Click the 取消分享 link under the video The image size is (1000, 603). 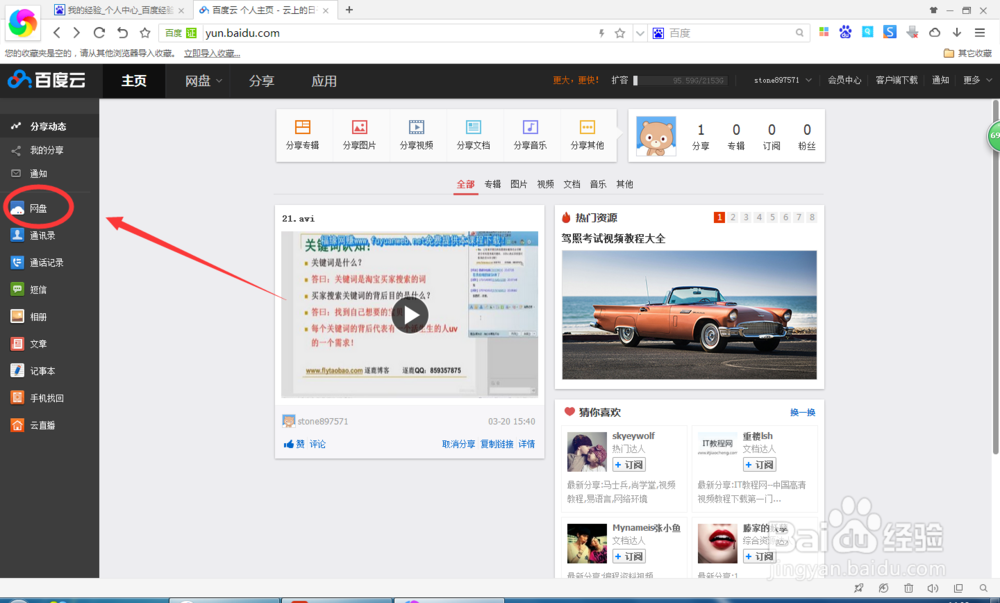tap(461, 443)
